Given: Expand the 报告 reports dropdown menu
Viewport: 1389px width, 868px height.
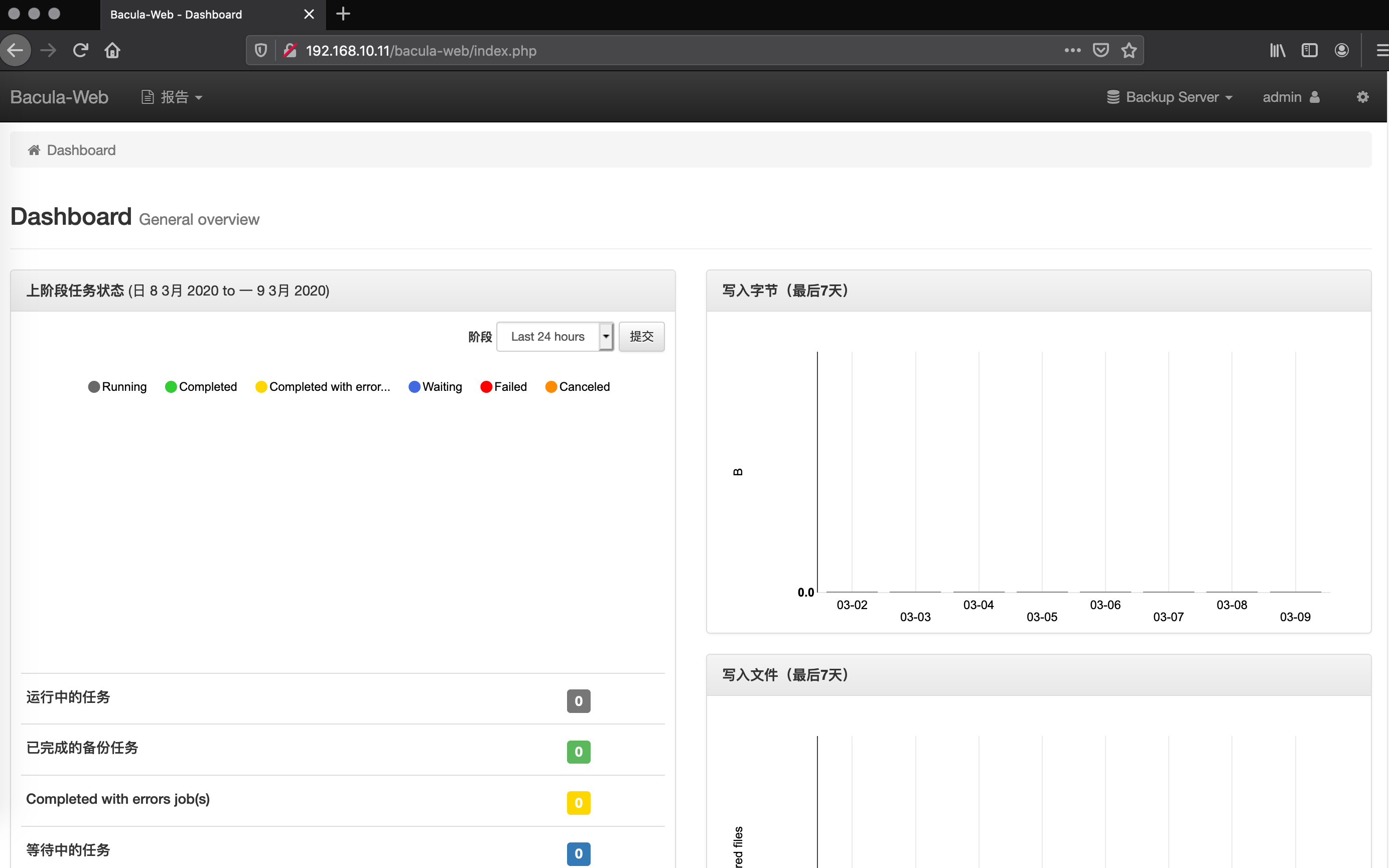Looking at the screenshot, I should point(172,97).
